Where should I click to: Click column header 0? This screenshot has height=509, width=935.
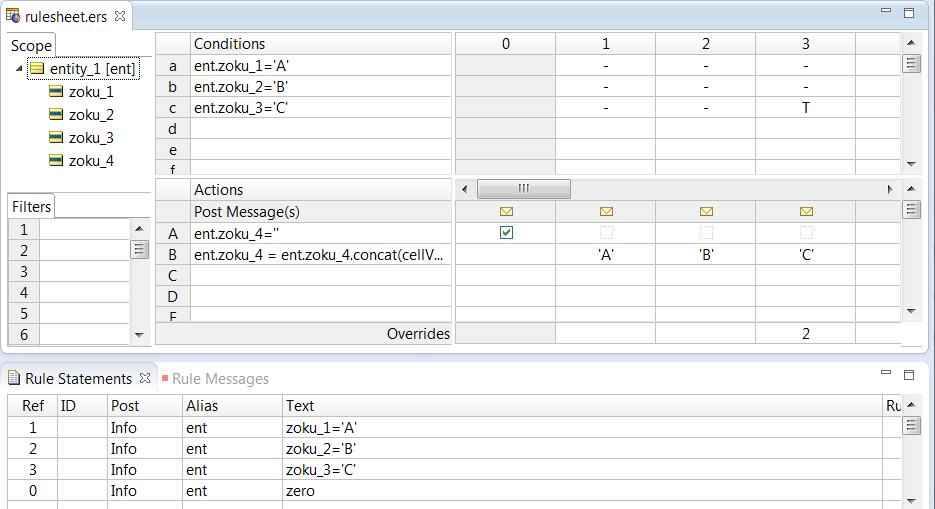coord(506,44)
